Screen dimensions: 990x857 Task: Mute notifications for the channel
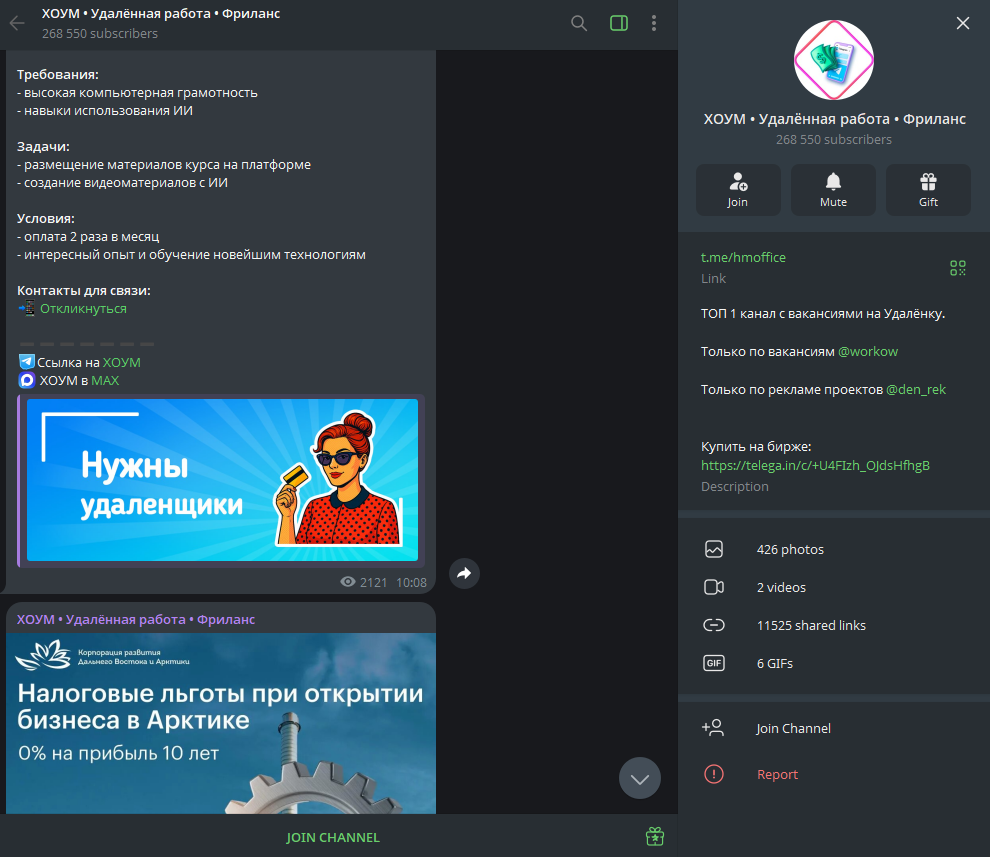pyautogui.click(x=833, y=189)
